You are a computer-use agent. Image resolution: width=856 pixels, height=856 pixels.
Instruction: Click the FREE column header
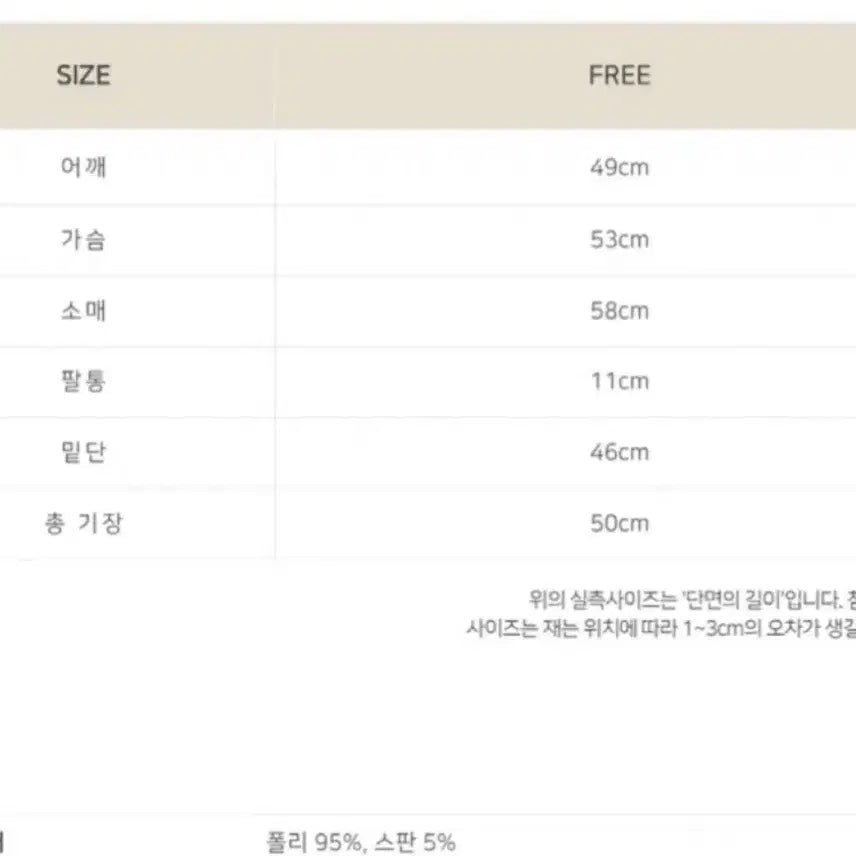pos(619,76)
